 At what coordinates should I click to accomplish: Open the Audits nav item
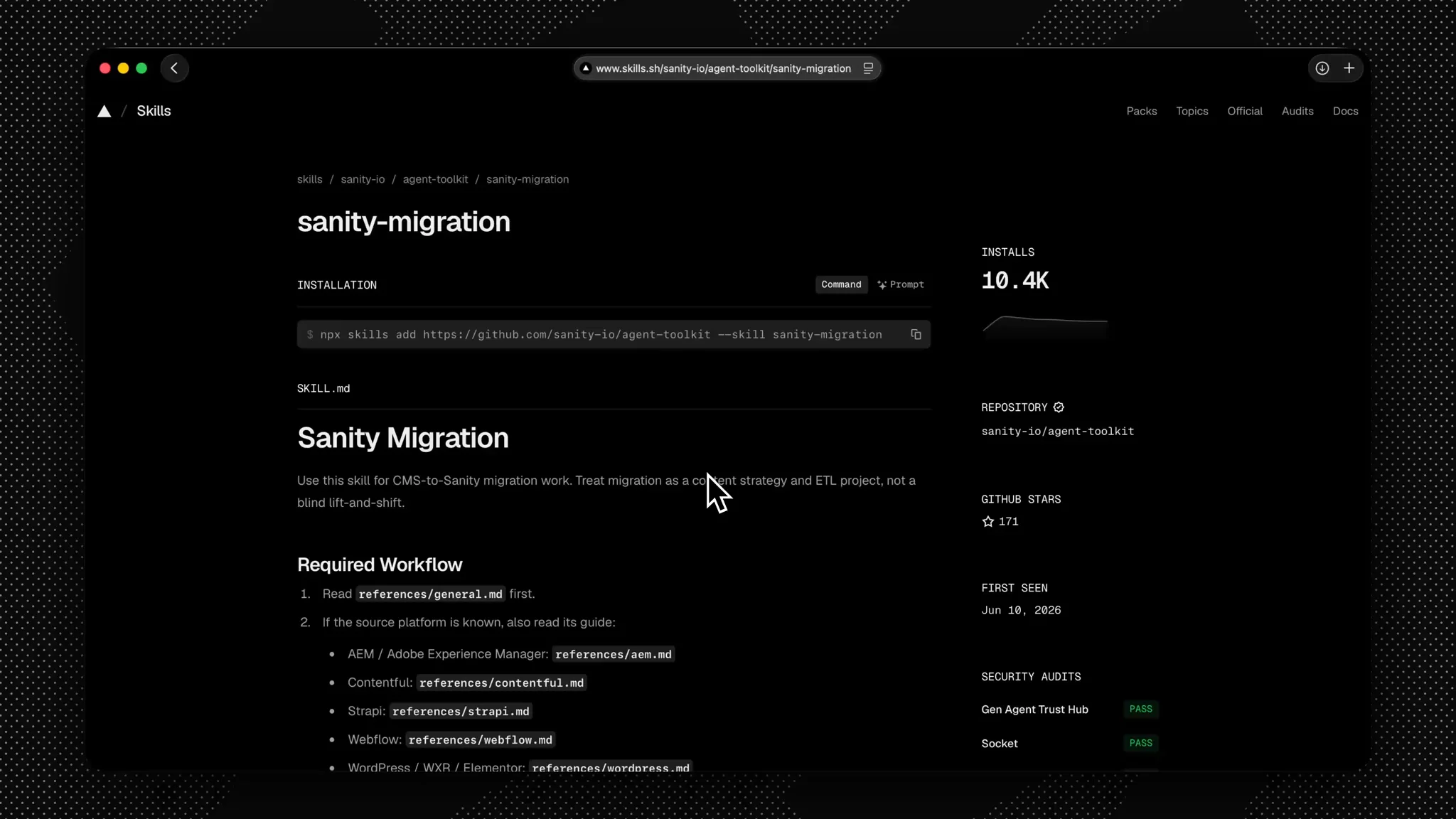tap(1297, 111)
